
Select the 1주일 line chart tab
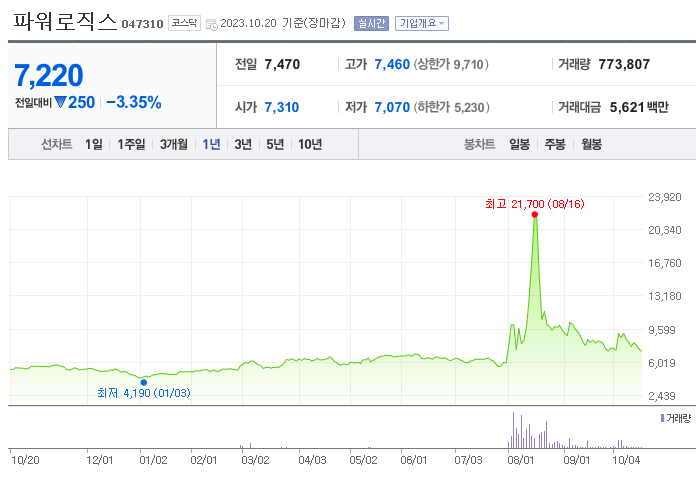click(131, 144)
